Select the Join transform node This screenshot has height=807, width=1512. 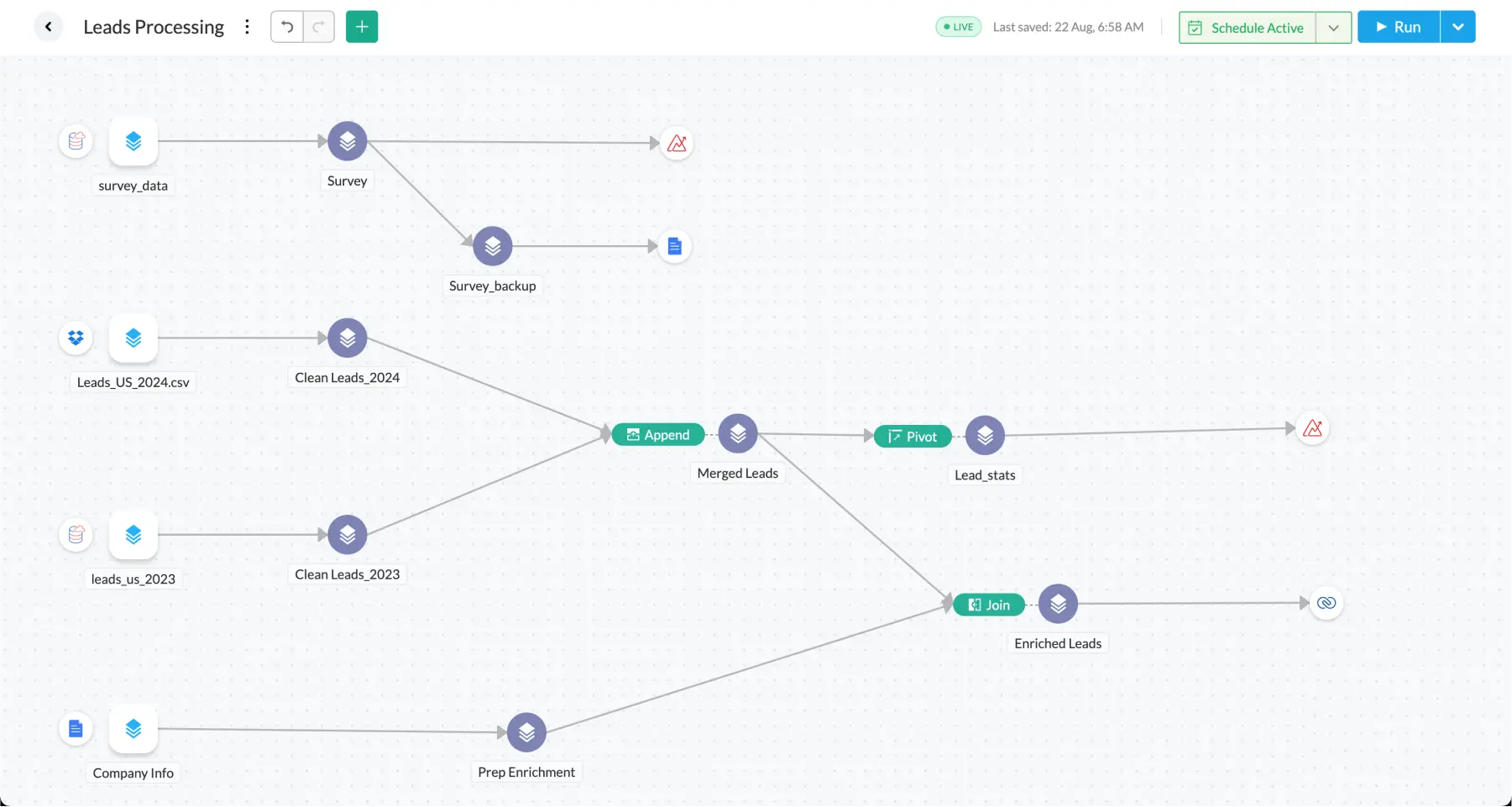(989, 605)
